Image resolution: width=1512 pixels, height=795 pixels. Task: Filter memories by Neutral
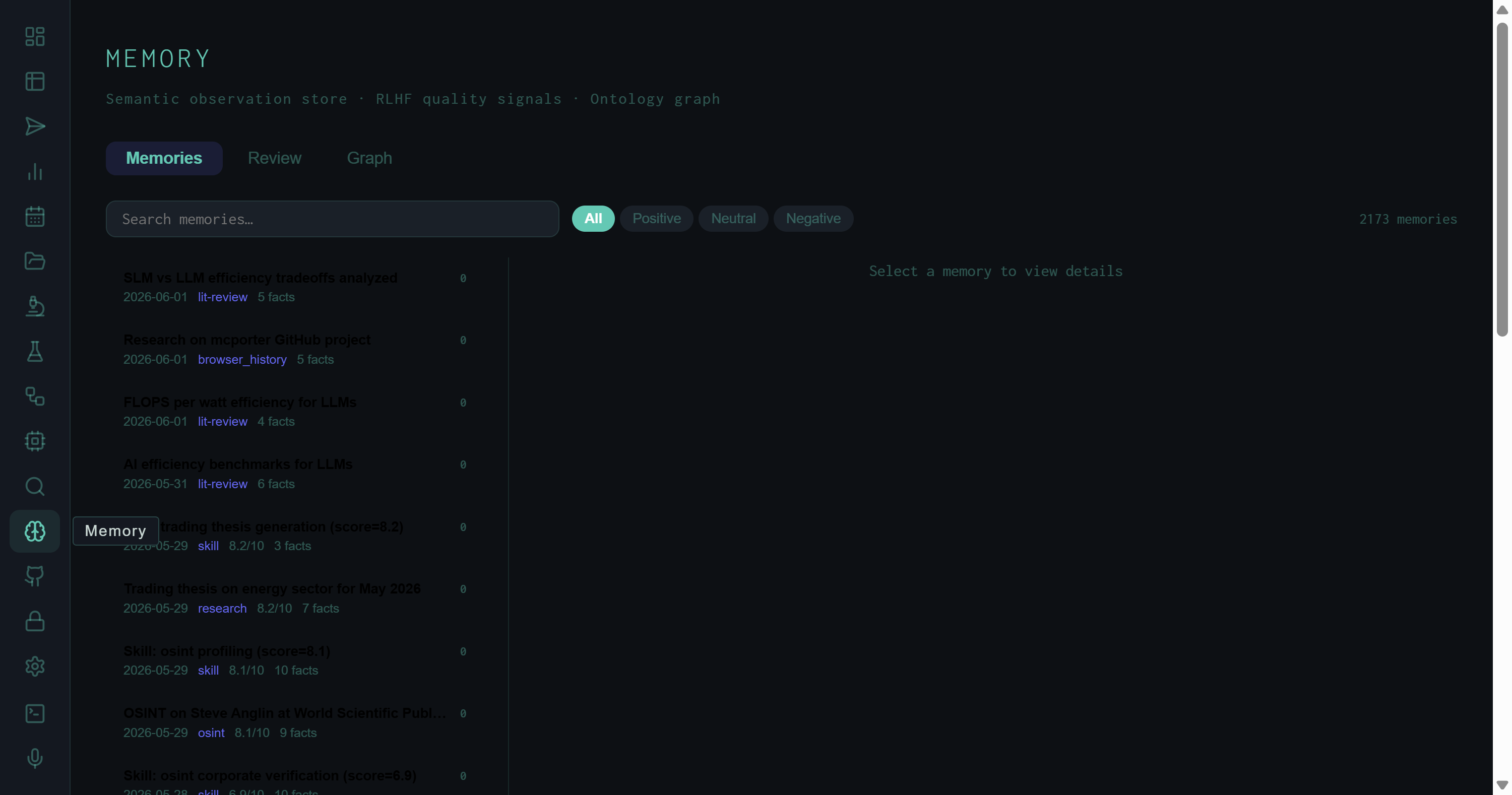(733, 218)
